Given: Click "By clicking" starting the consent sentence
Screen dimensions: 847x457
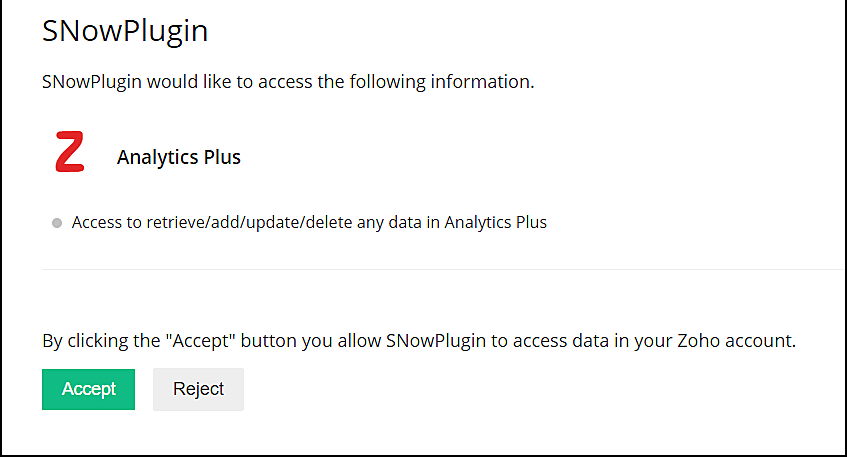Looking at the screenshot, I should tap(84, 341).
